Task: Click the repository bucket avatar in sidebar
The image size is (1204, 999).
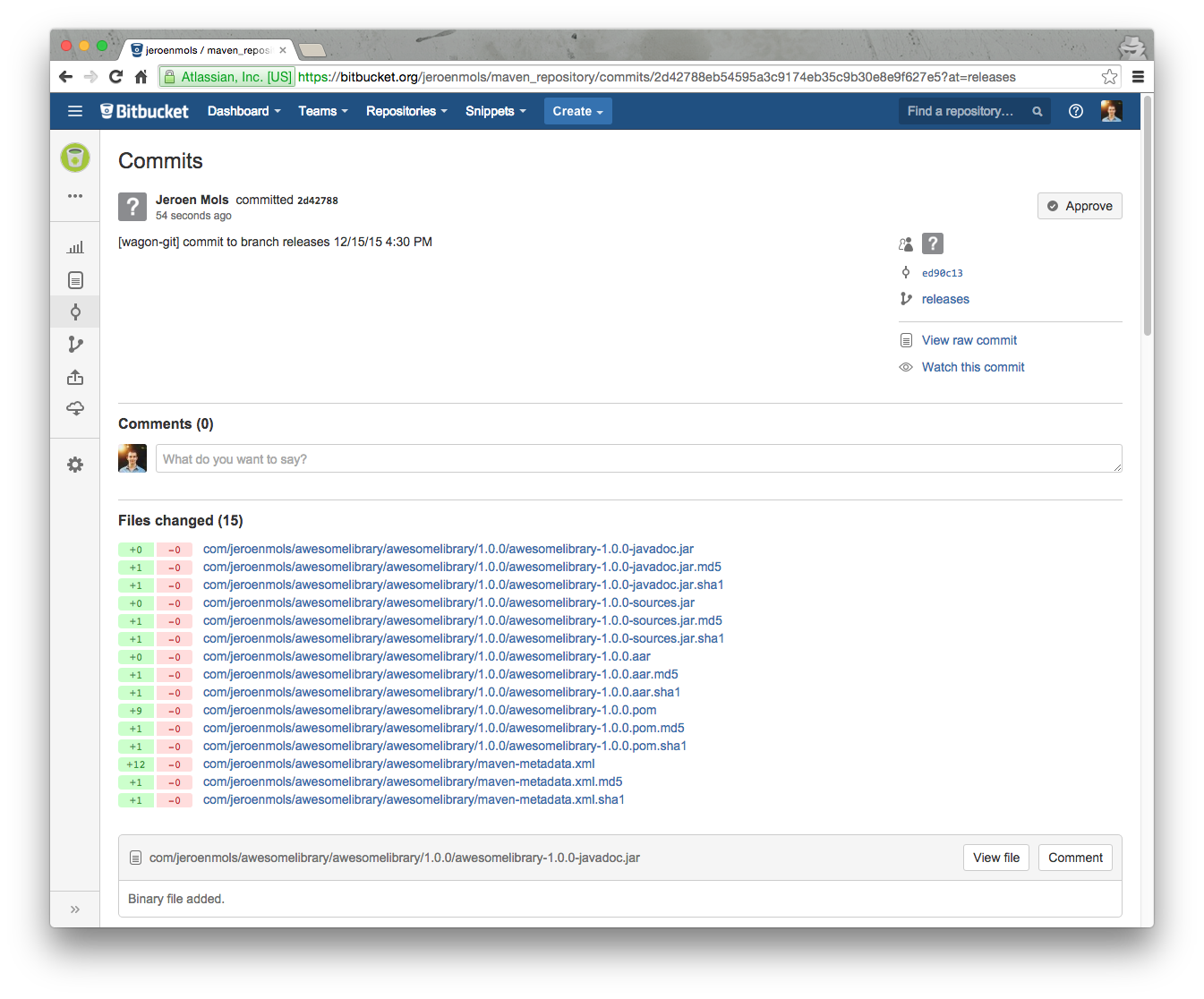Action: click(x=75, y=158)
